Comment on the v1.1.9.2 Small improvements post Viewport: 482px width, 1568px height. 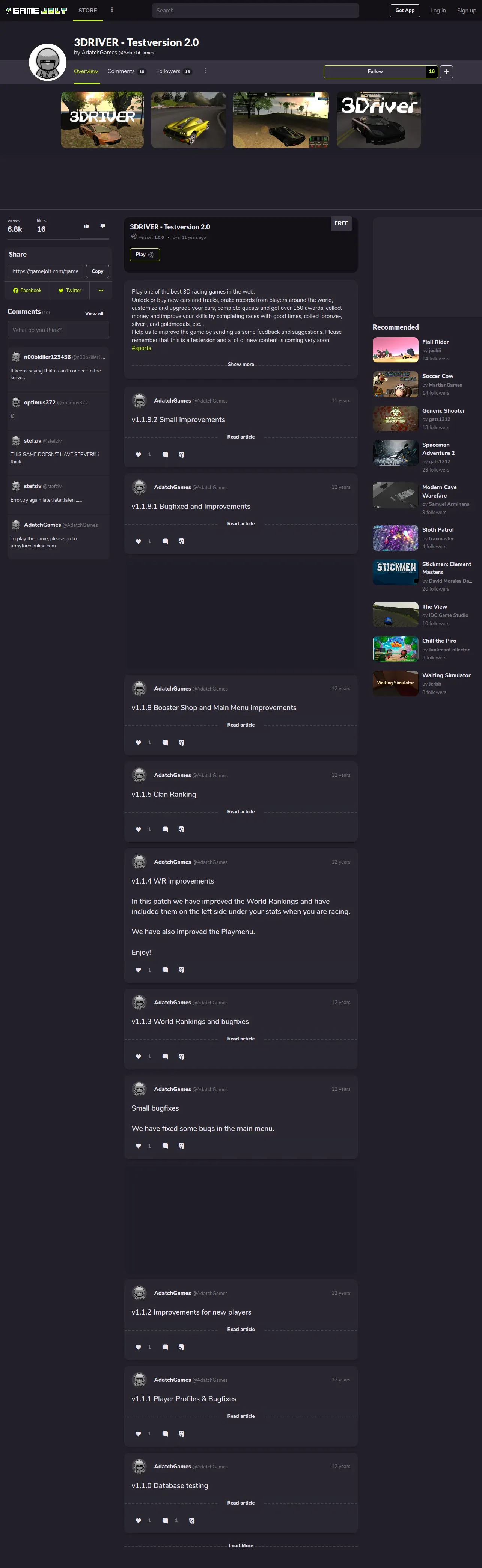165,455
